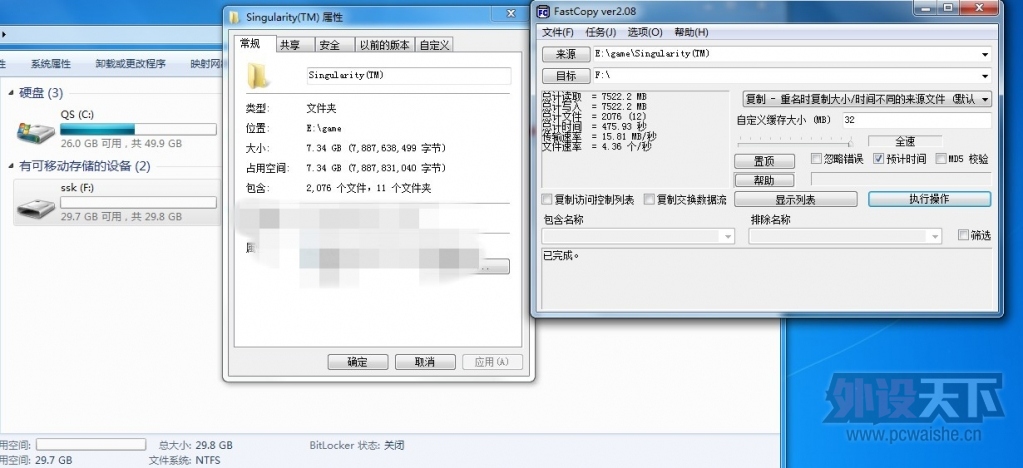The width and height of the screenshot is (1023, 468).
Task: Click the 传输速率 = 15.81 MB/秒 line
Action: (x=600, y=137)
